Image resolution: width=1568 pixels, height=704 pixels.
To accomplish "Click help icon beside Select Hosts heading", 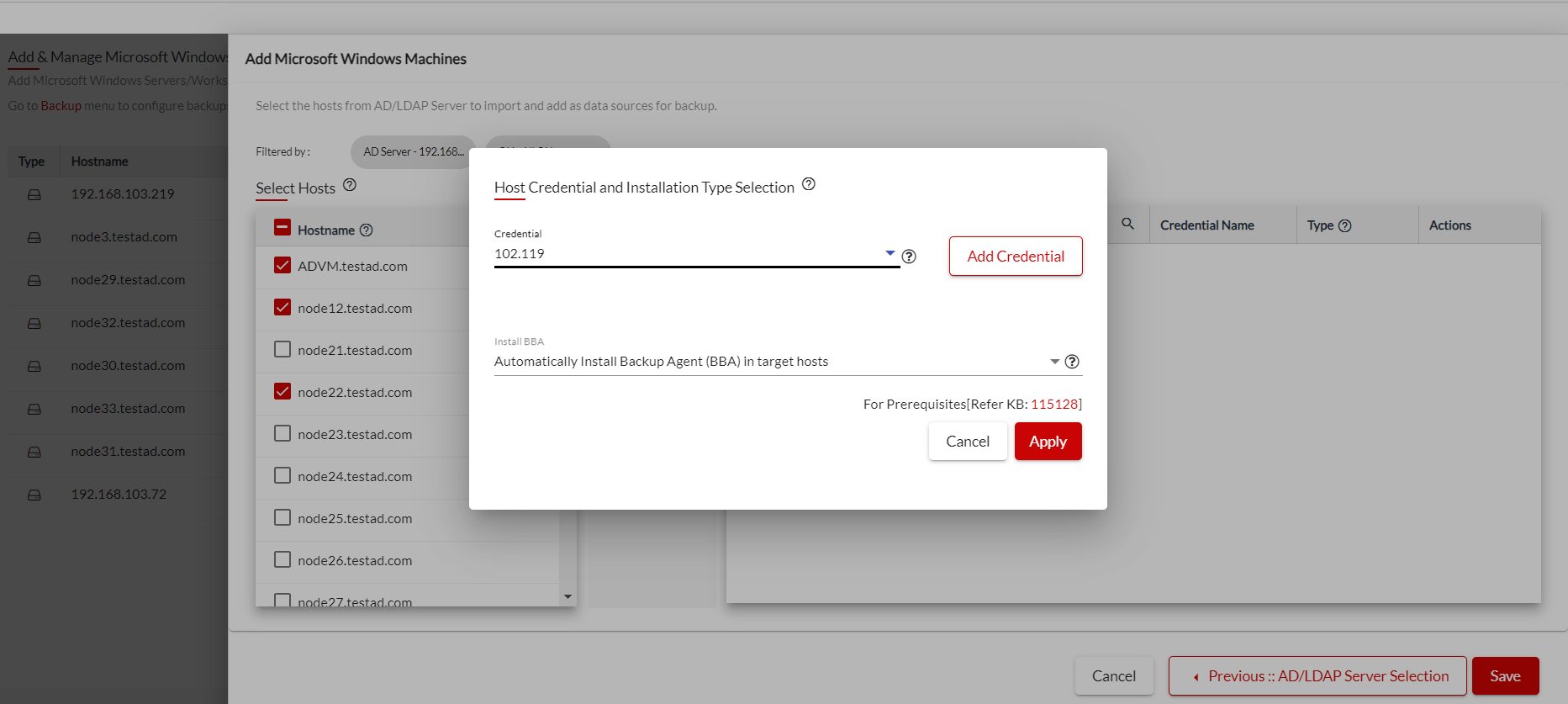I will pyautogui.click(x=350, y=185).
